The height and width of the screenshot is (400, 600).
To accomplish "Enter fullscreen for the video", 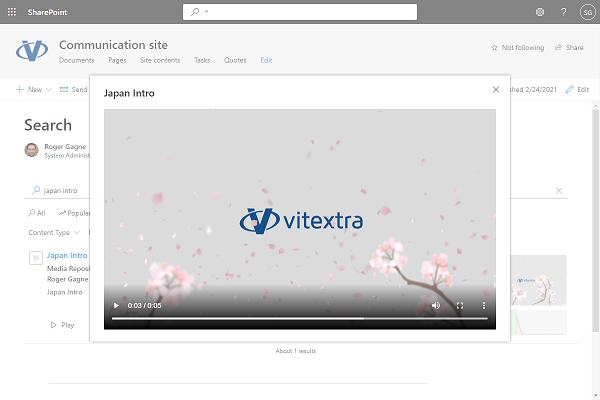I will [460, 305].
